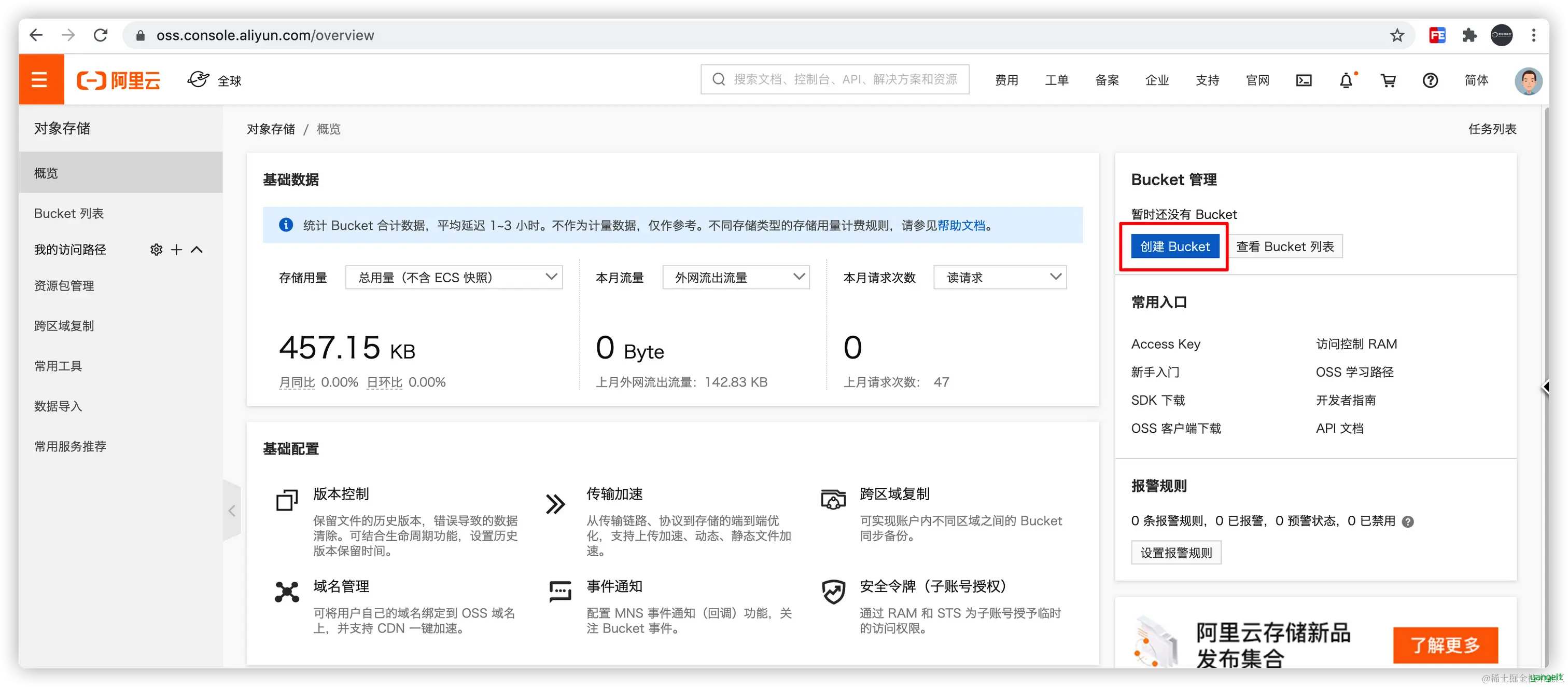Open the 外网流出流量 traffic dropdown
Image resolution: width=1568 pixels, height=687 pixels.
[x=735, y=278]
